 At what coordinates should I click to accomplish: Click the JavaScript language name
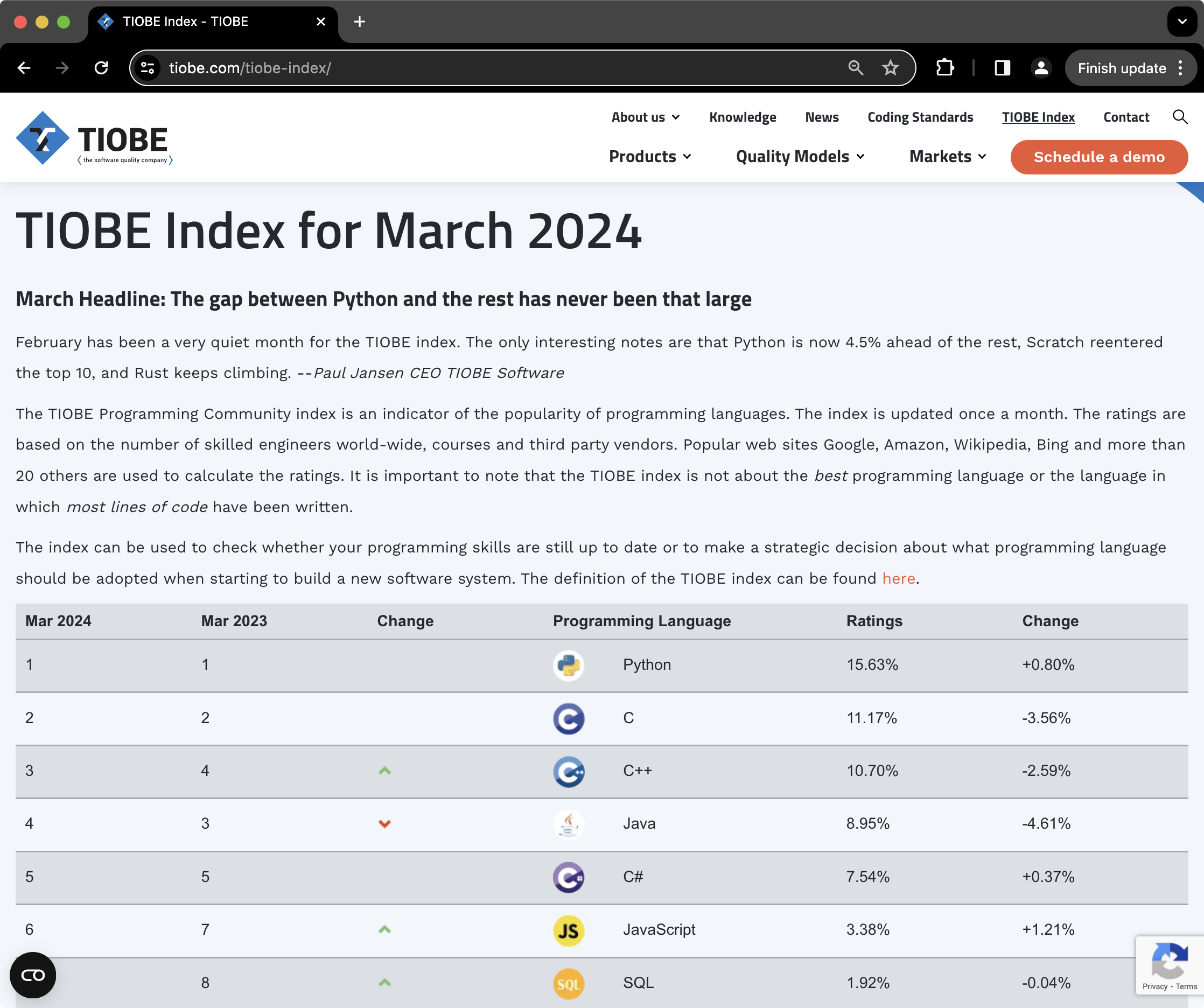click(659, 929)
